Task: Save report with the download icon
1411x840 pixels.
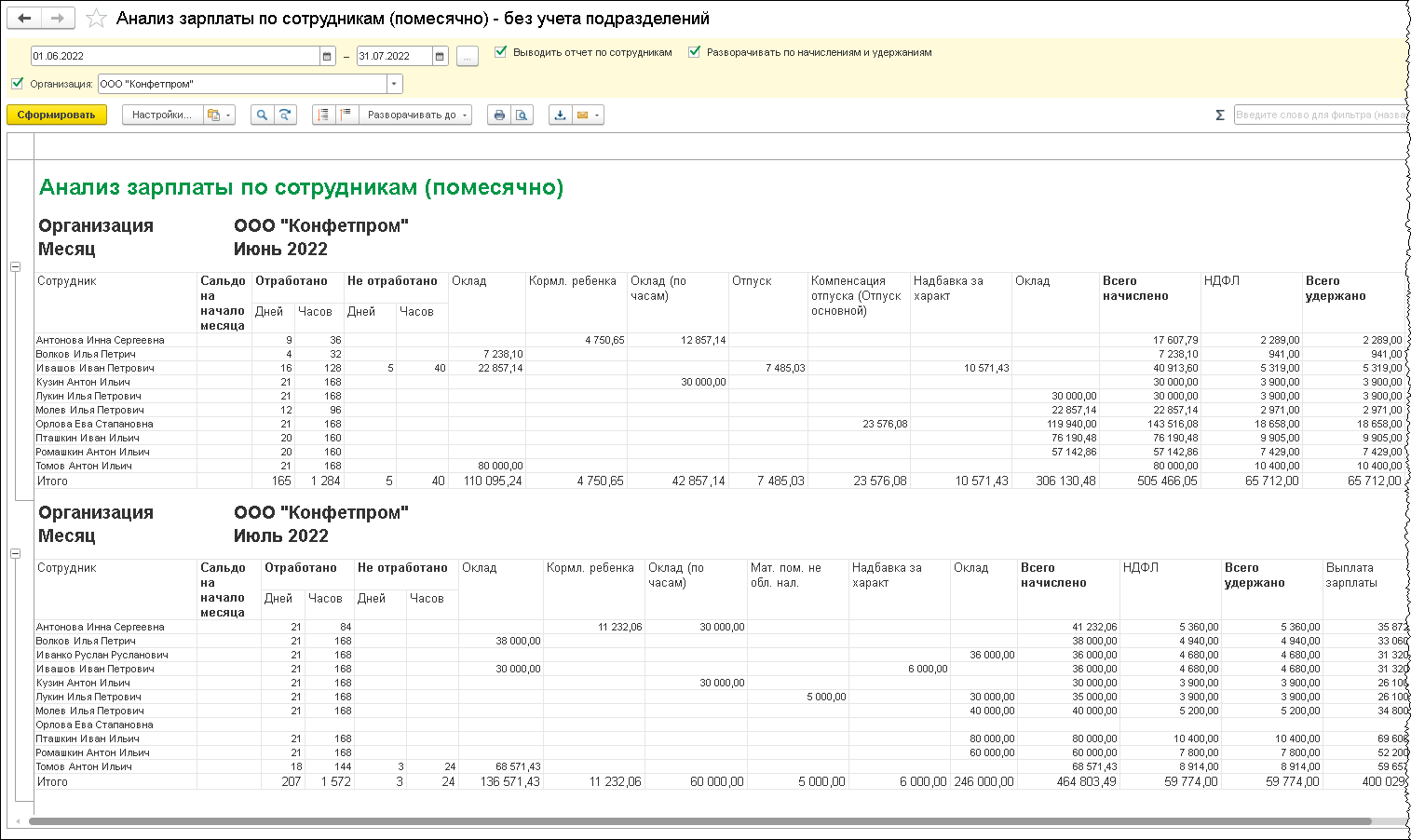Action: pyautogui.click(x=560, y=115)
